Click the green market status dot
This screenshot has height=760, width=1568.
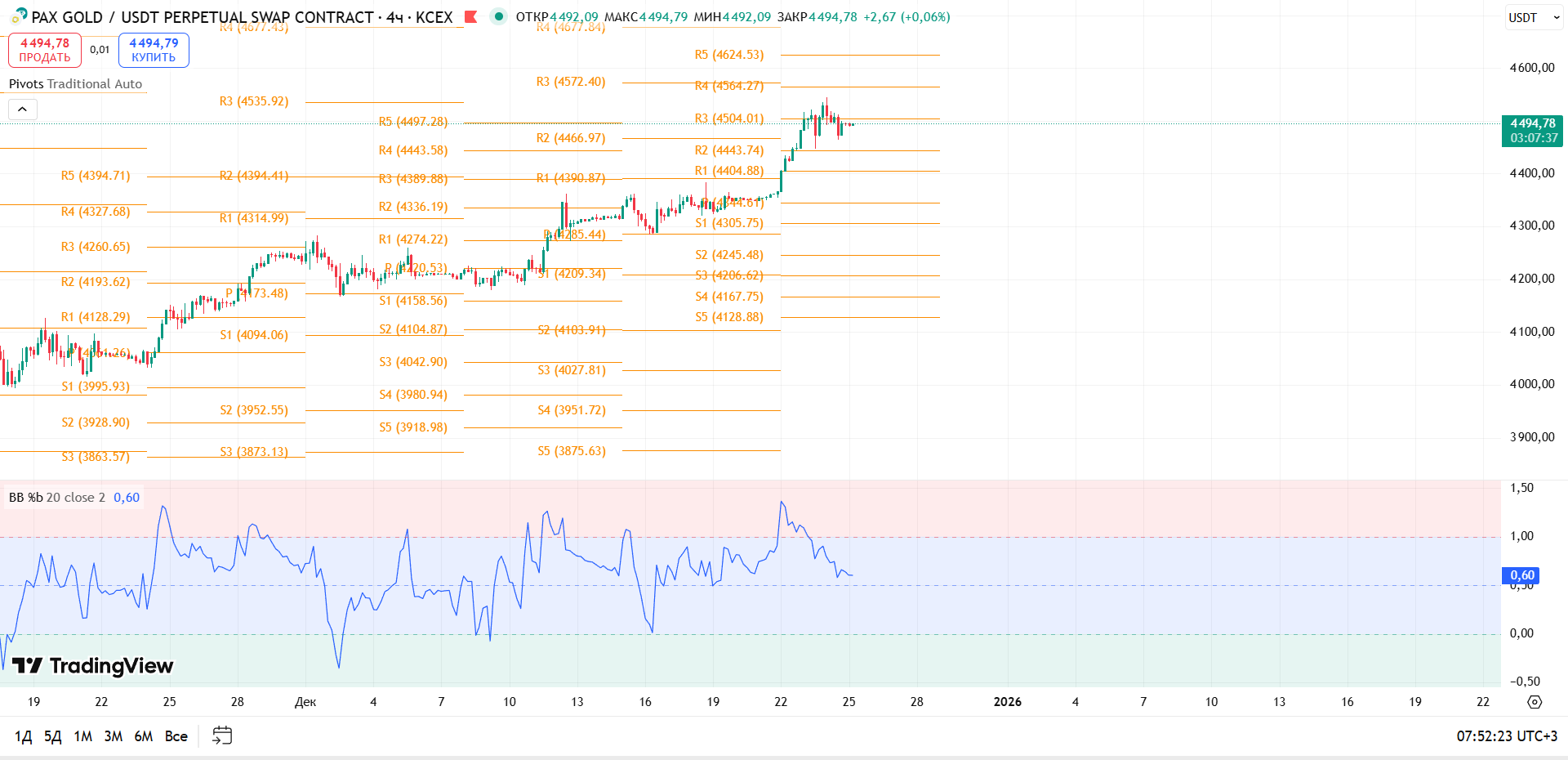[498, 16]
